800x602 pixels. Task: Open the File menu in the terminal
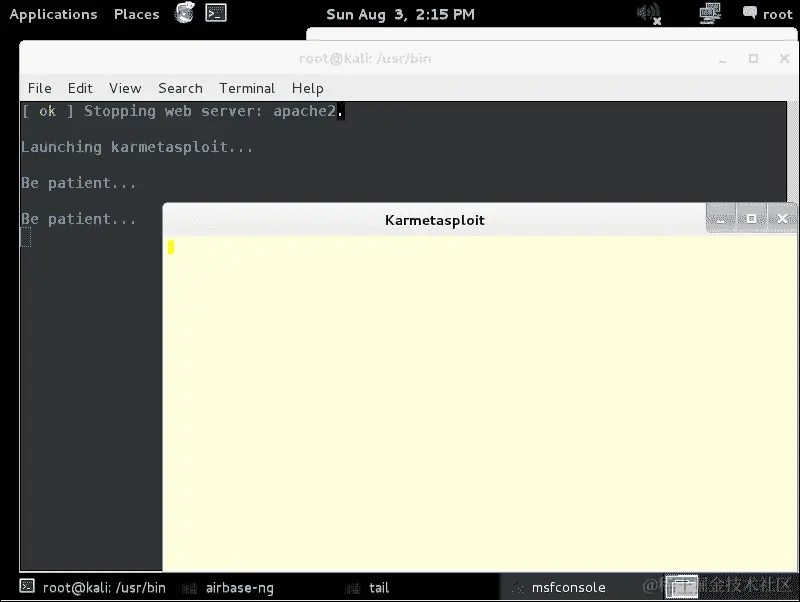coord(39,88)
